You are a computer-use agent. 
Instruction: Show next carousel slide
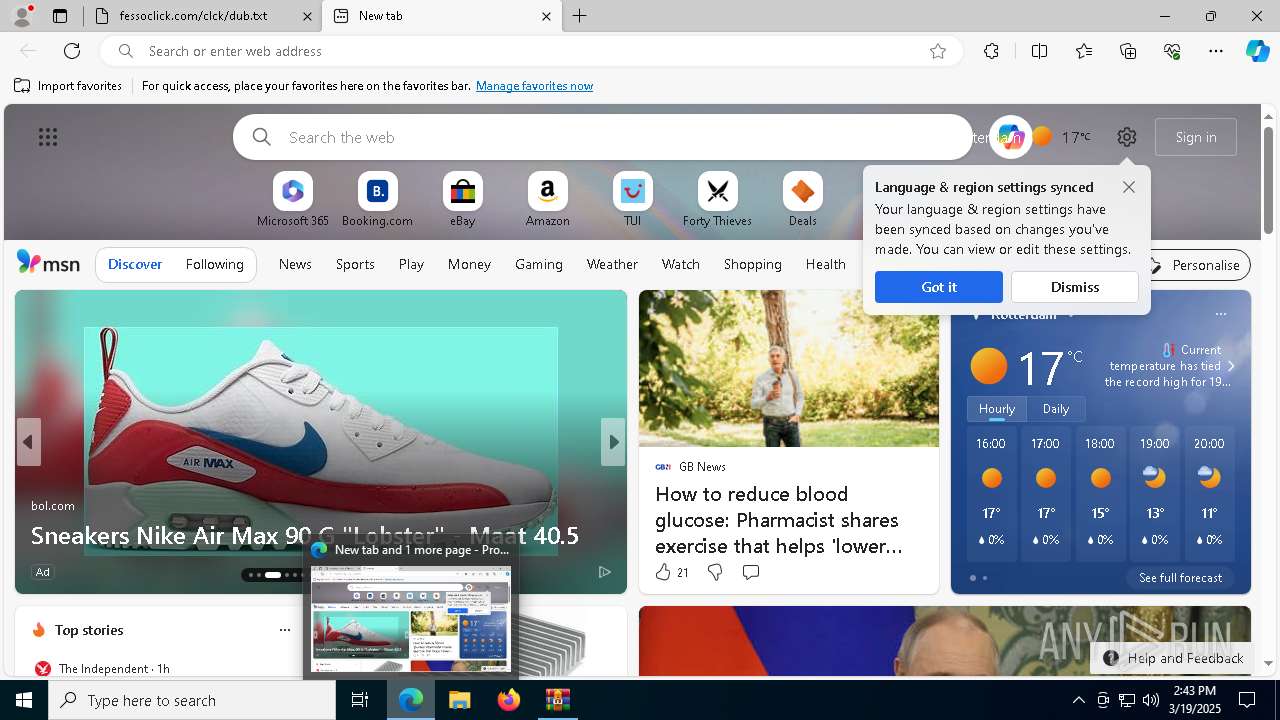[613, 442]
